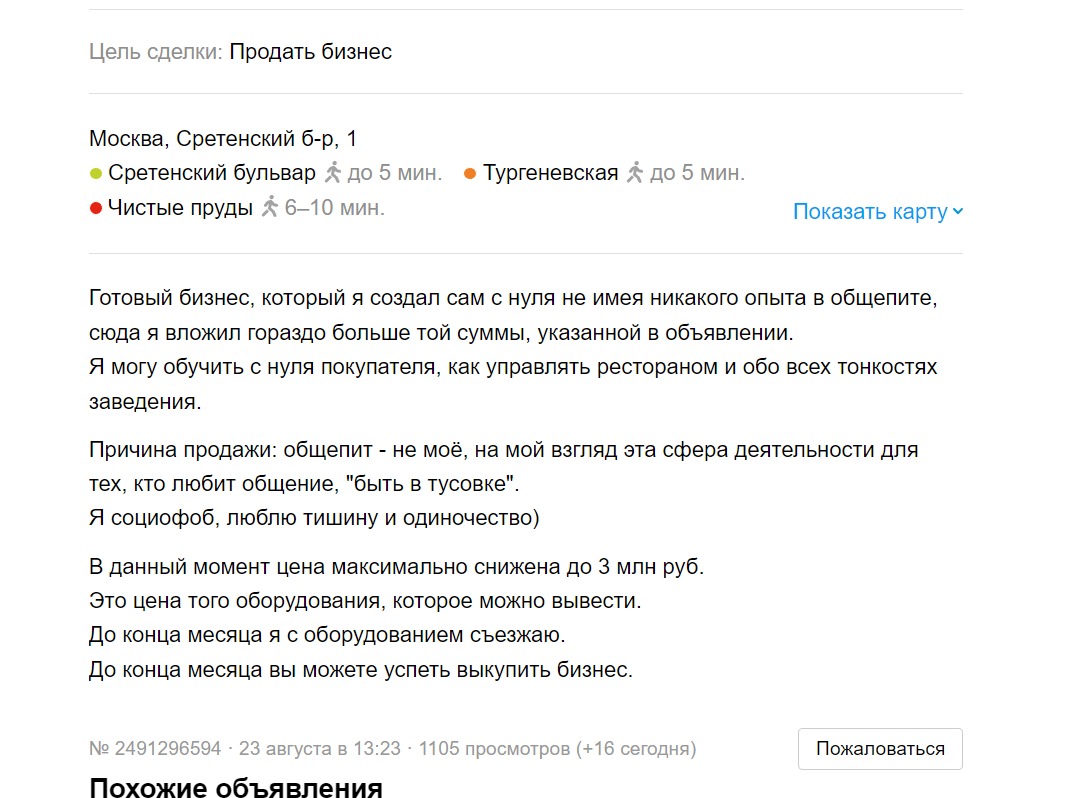Switch to the Похожие объявления section
This screenshot has width=1074, height=798.
pyautogui.click(x=235, y=789)
